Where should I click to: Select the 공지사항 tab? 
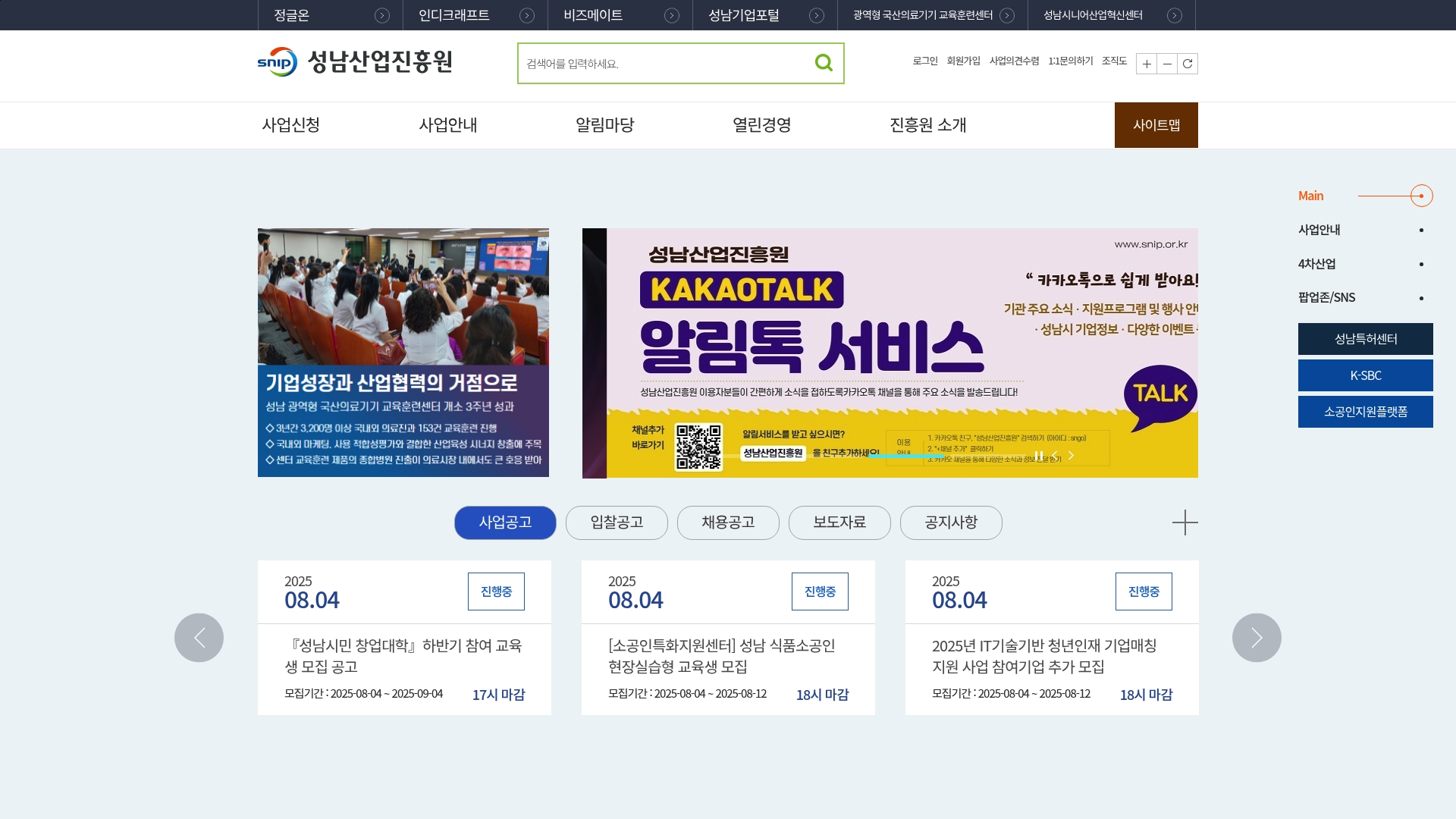point(951,522)
